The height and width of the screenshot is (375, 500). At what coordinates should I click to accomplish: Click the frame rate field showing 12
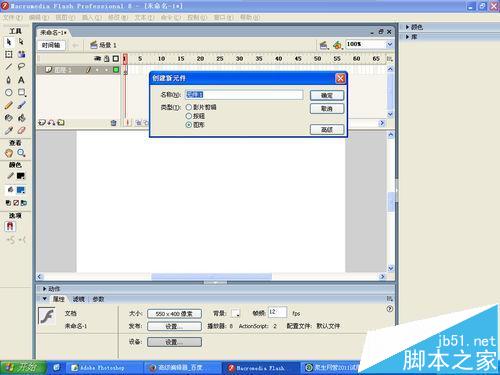click(277, 312)
